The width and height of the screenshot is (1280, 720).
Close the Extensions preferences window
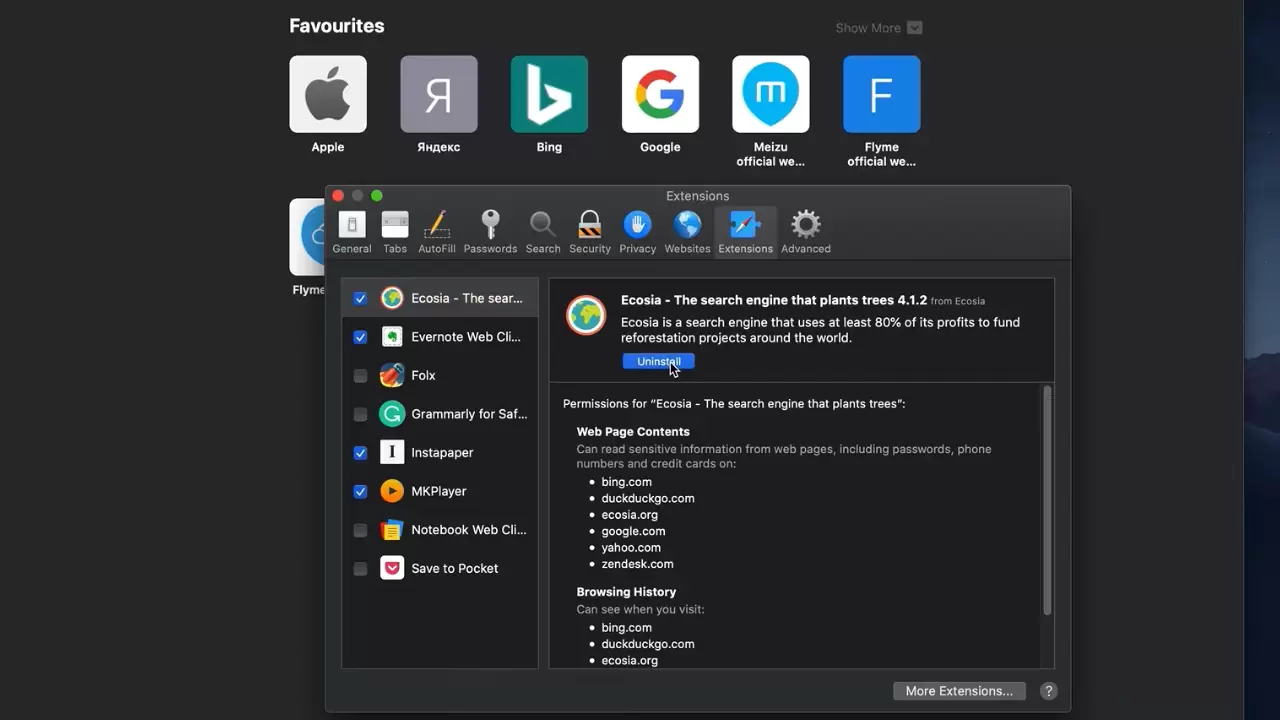tap(338, 196)
